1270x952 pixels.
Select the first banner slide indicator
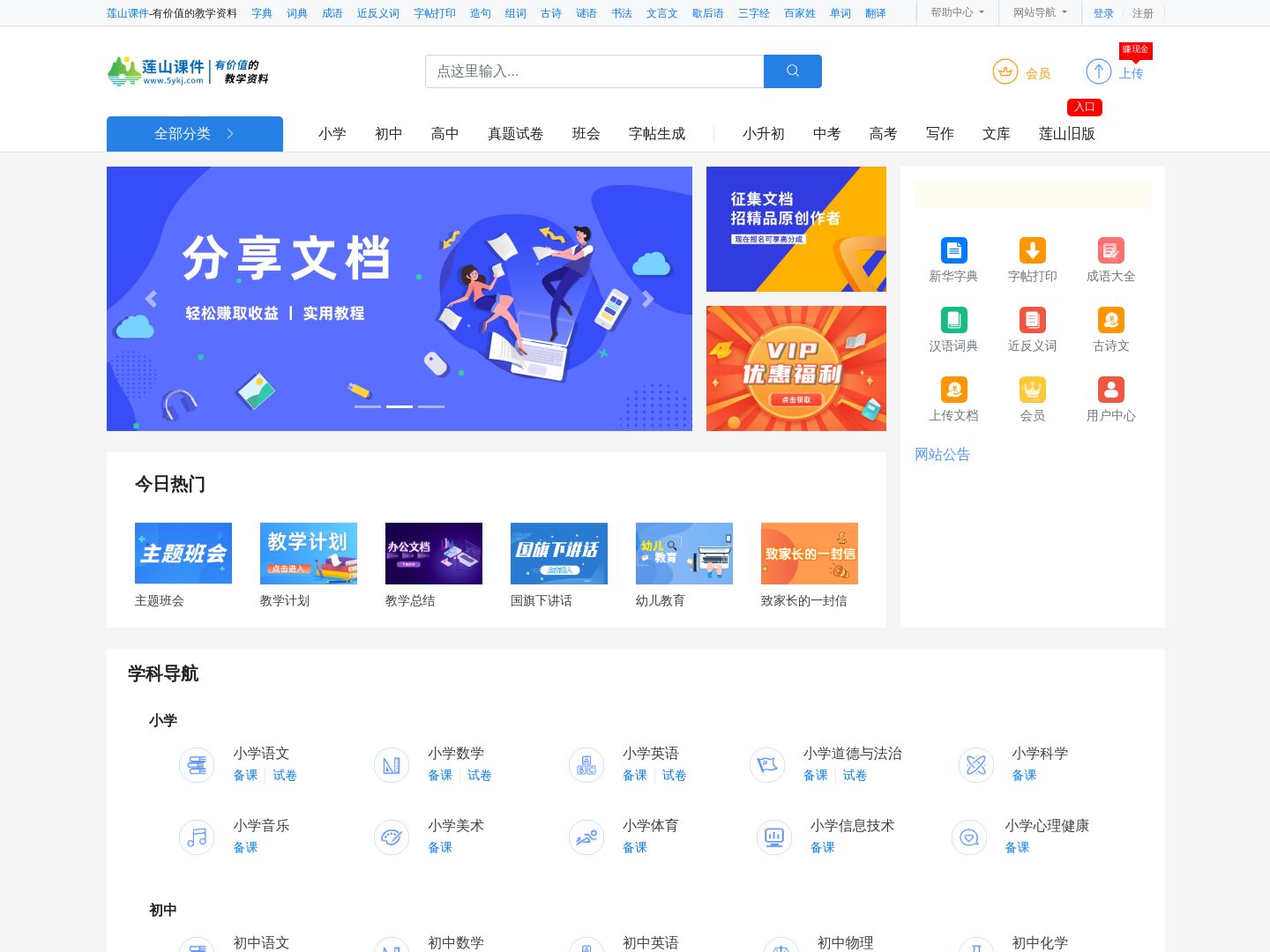[x=368, y=406]
